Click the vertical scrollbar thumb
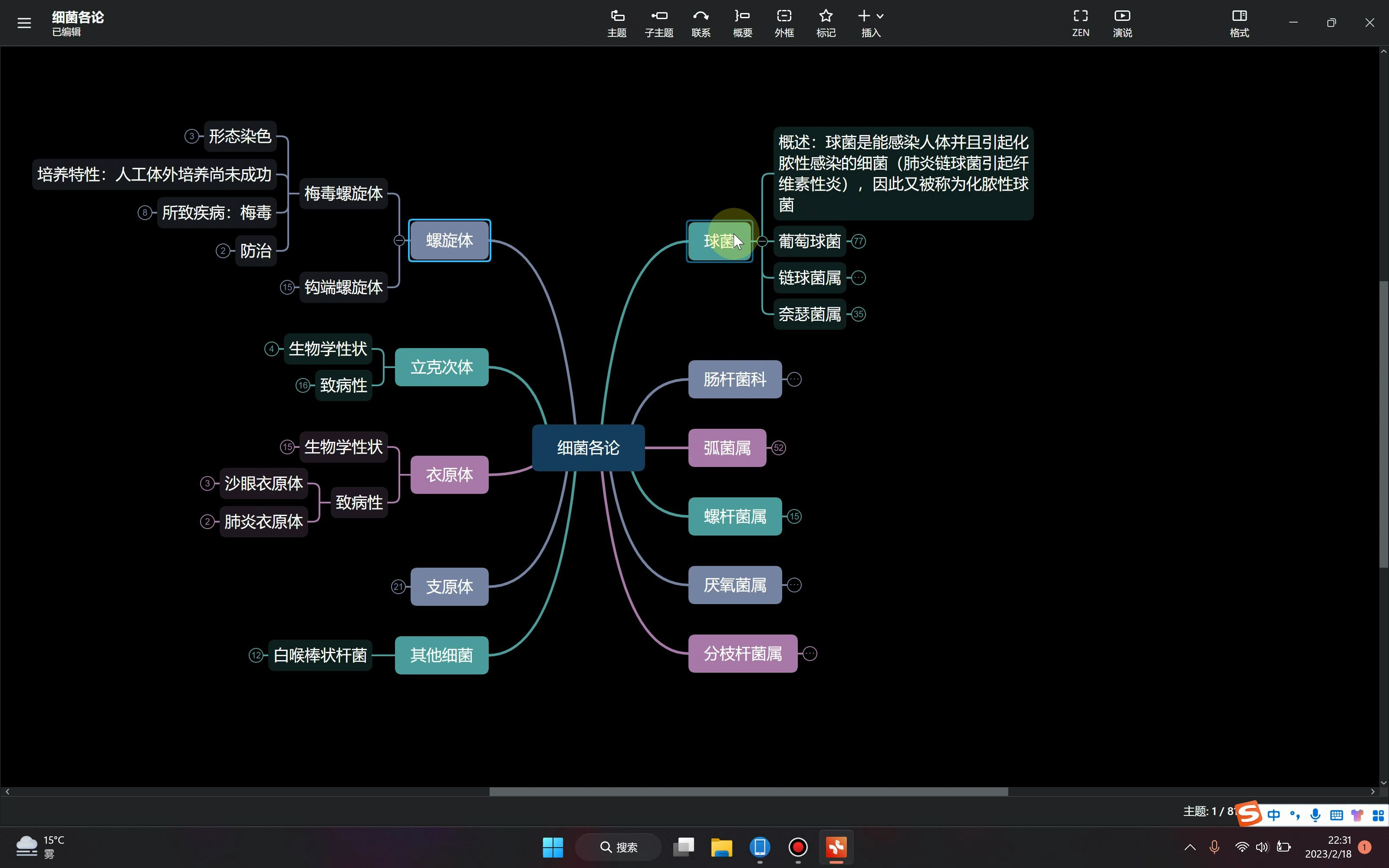The image size is (1389, 868). [1384, 425]
